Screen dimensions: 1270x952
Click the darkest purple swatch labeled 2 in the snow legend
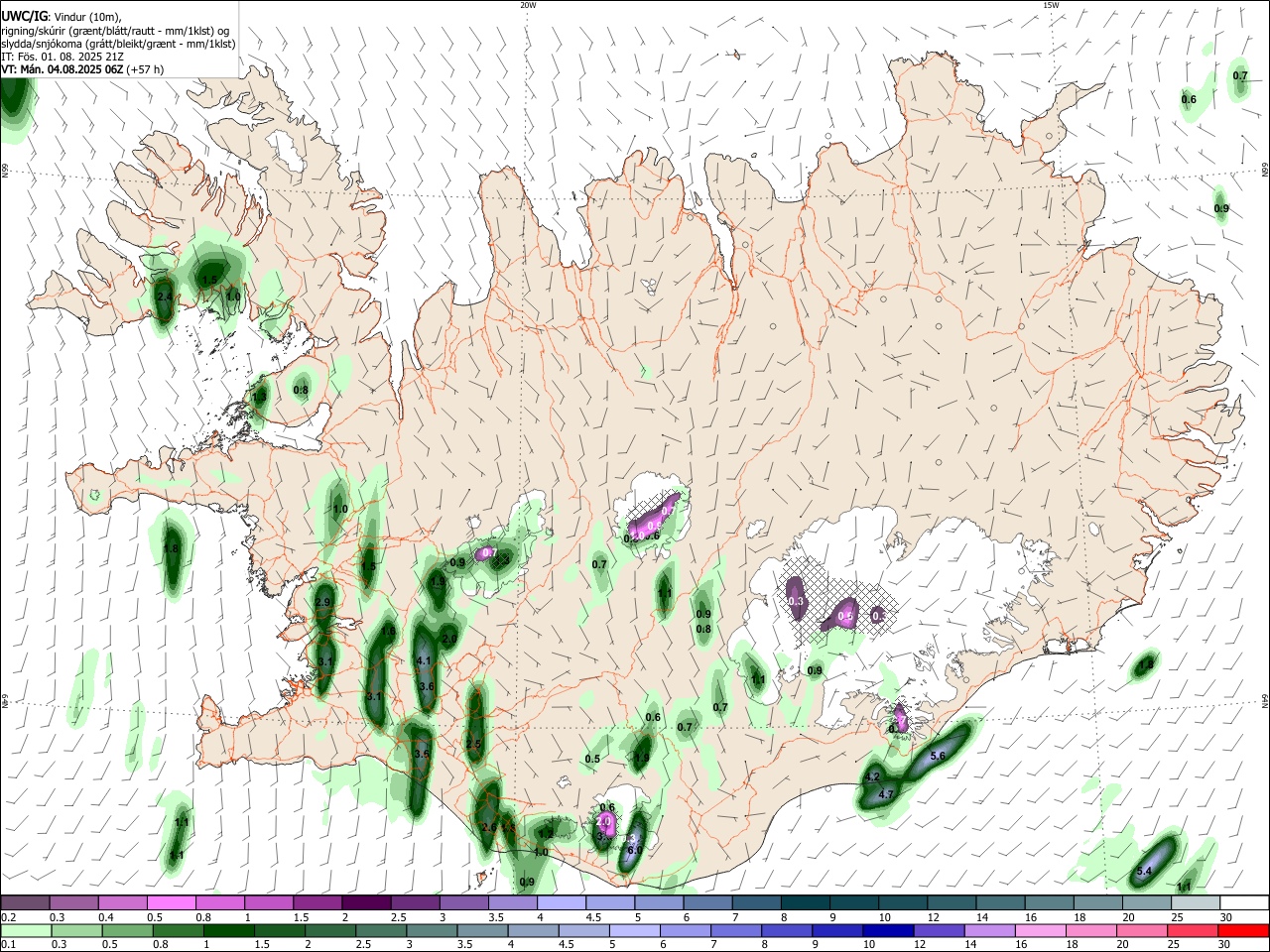coord(366,902)
